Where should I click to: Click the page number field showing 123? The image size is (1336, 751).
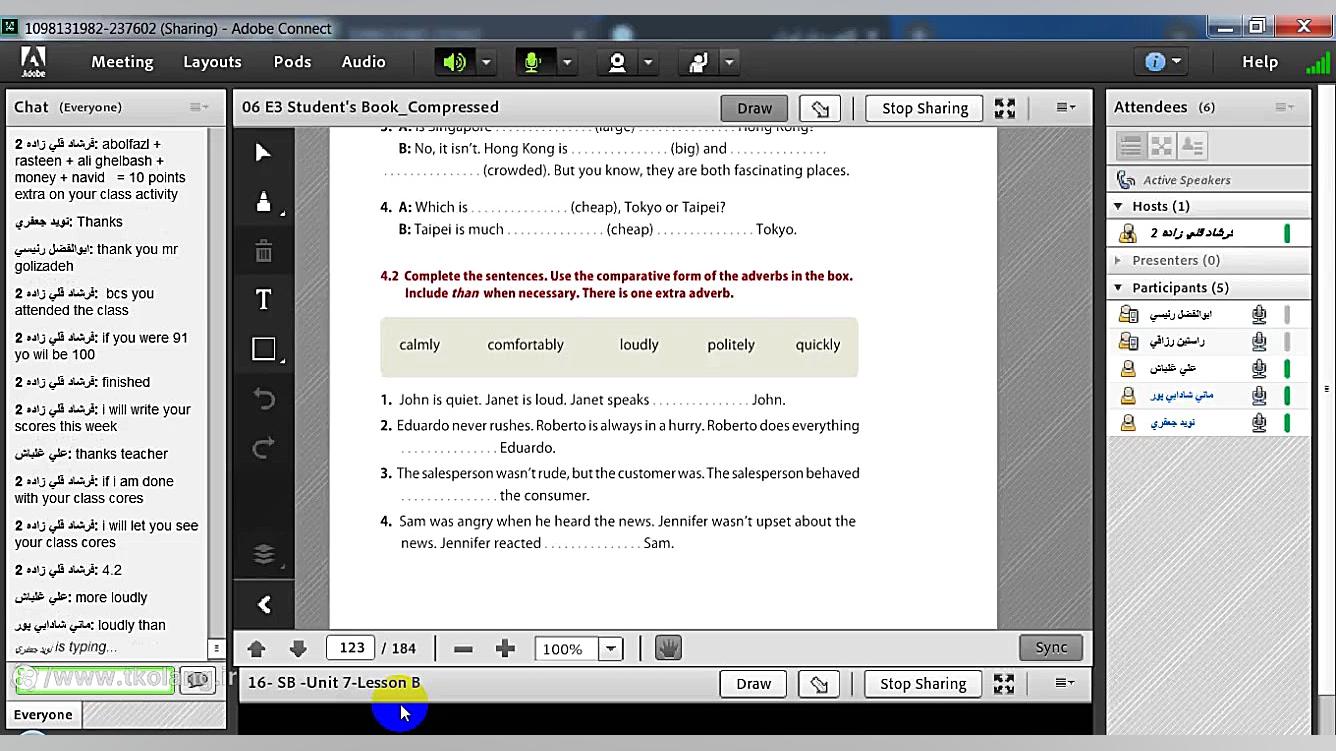coord(351,648)
